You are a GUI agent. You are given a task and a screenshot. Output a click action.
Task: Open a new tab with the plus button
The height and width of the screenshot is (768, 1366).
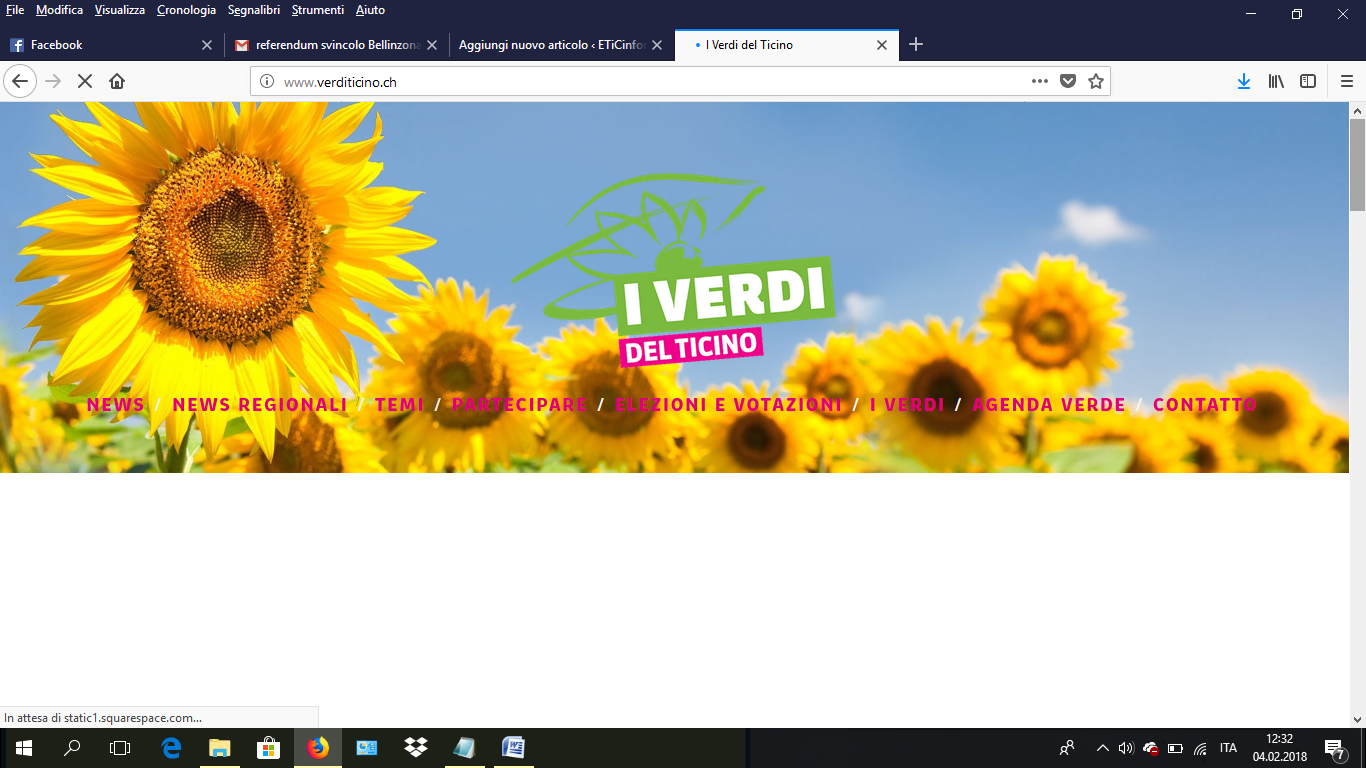tap(916, 44)
